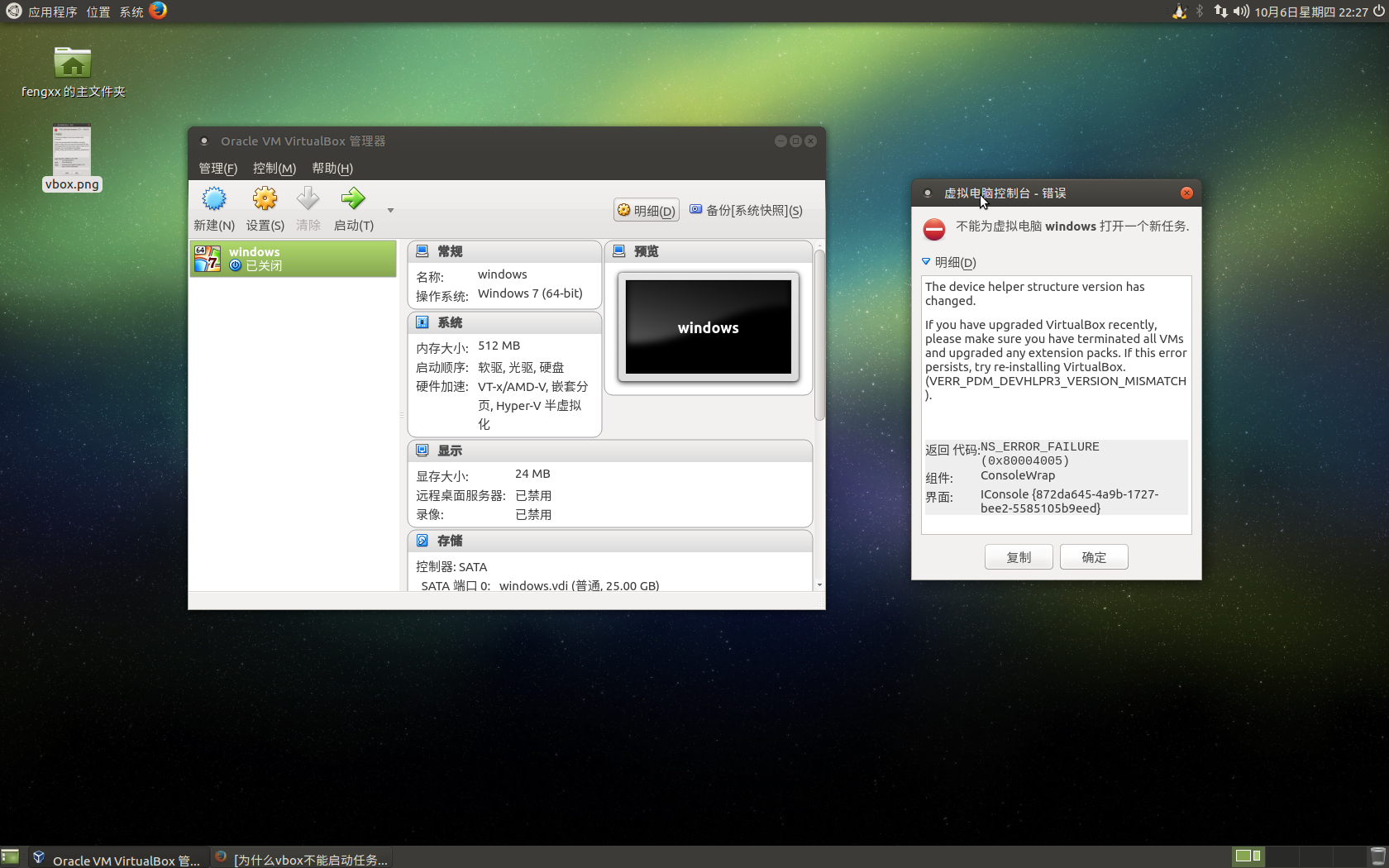Image resolution: width=1389 pixels, height=868 pixels.
Task: Launch Firefox from top panel icon
Action: [158, 11]
